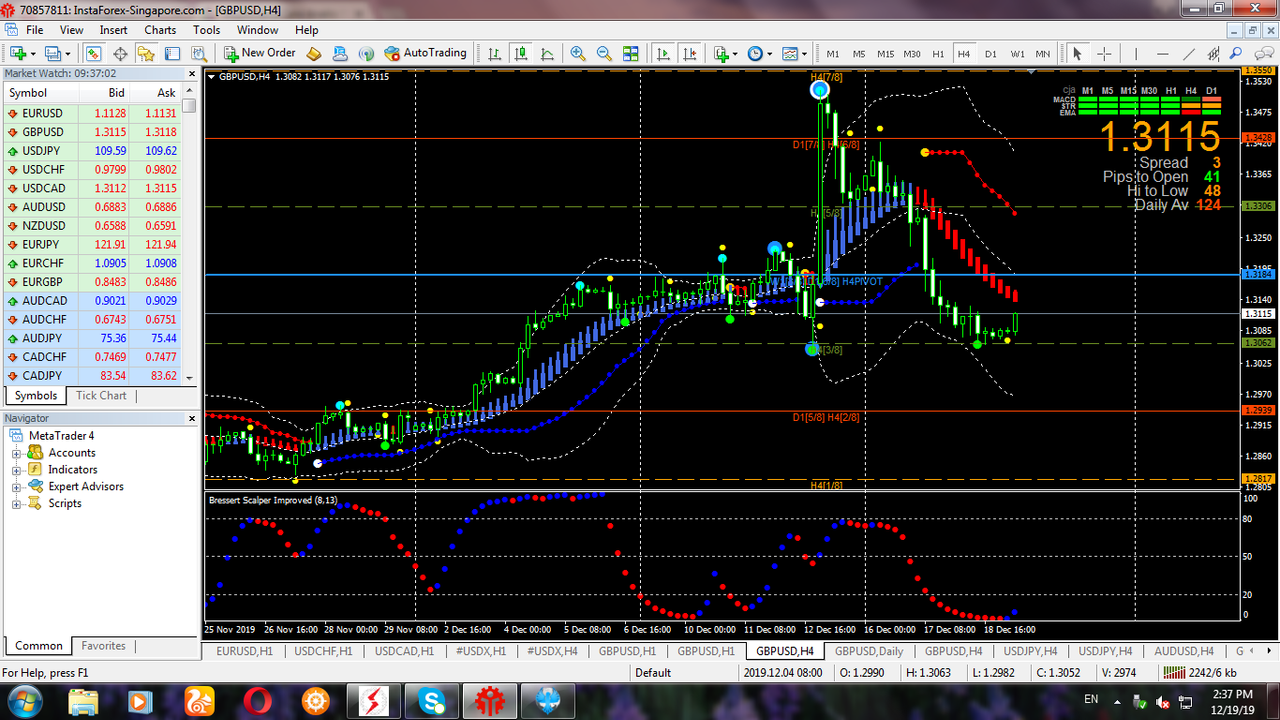Expand Indicators node in Navigator
Screen dimensions: 1280x720
(x=16, y=470)
